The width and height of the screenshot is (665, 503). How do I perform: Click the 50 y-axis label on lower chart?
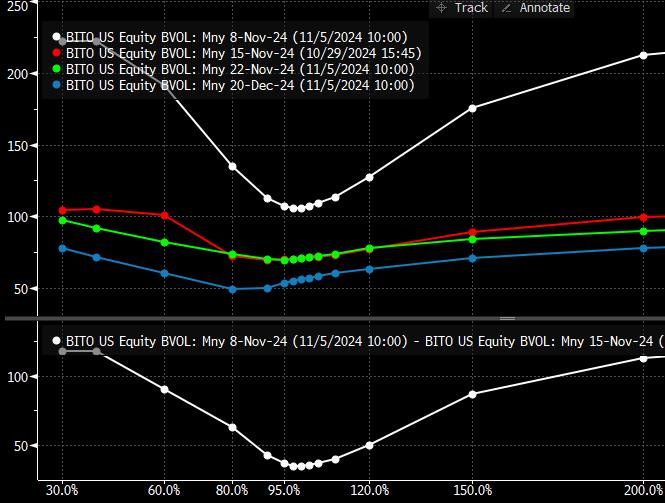click(21, 447)
